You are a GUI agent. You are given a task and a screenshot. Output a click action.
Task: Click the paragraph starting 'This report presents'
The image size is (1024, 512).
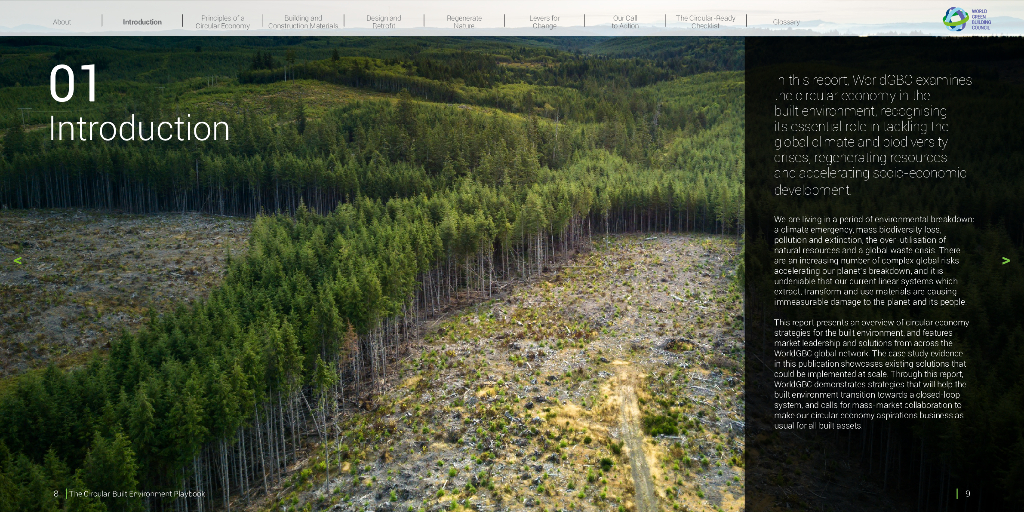click(872, 374)
